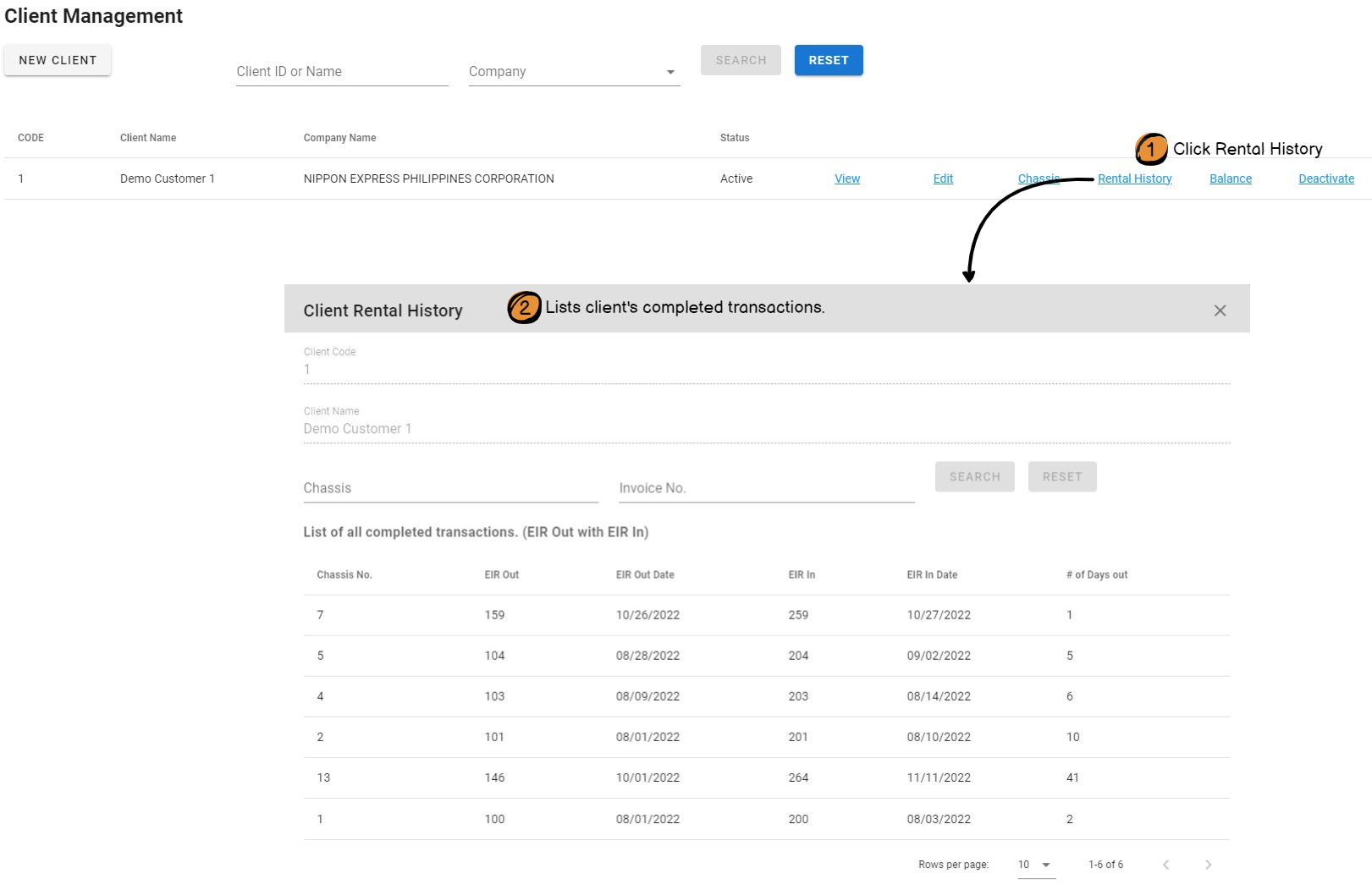Viewport: 1372px width, 890px height.
Task: Deactivate Demo Customer 1
Action: pyautogui.click(x=1325, y=179)
